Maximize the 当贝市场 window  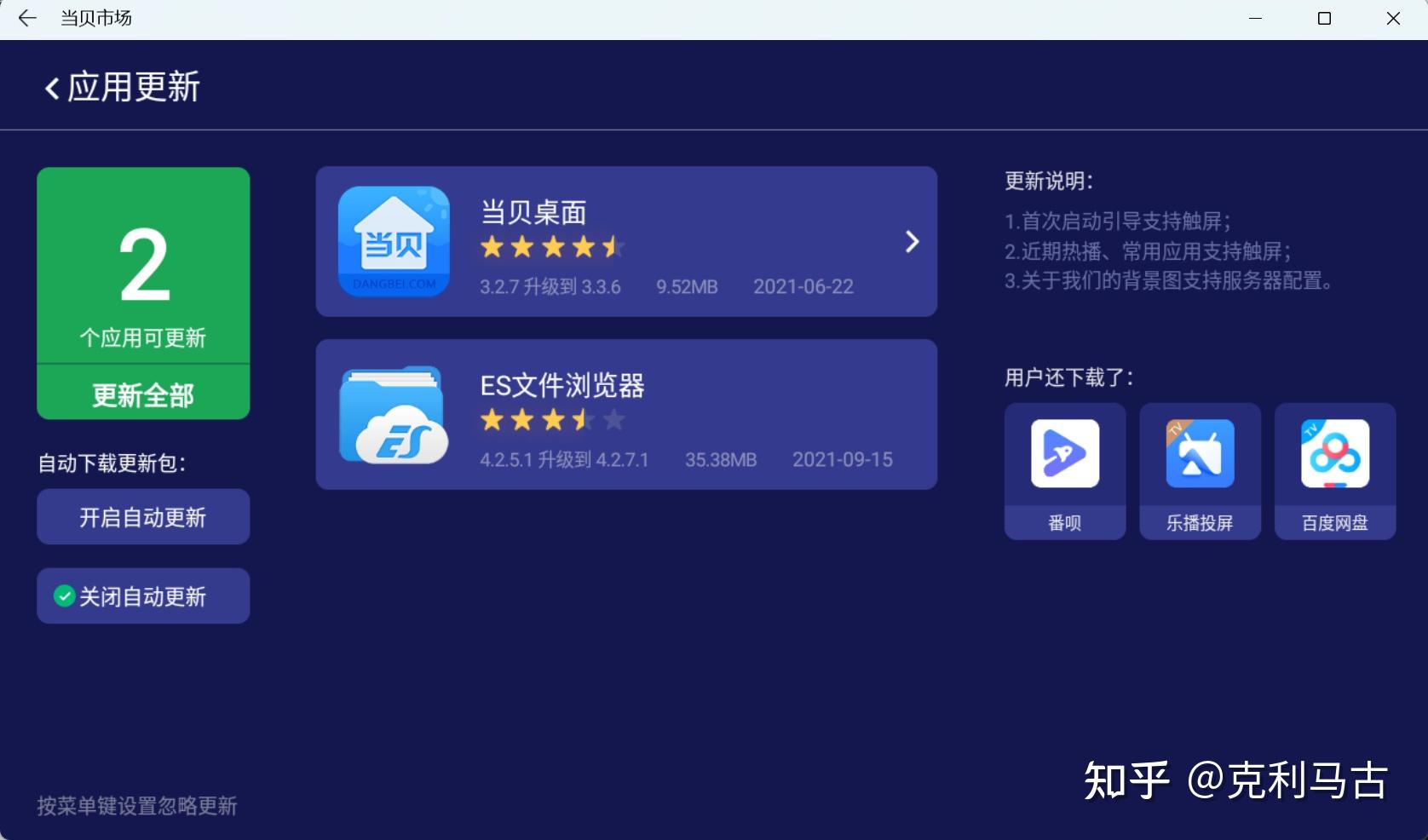pos(1324,18)
